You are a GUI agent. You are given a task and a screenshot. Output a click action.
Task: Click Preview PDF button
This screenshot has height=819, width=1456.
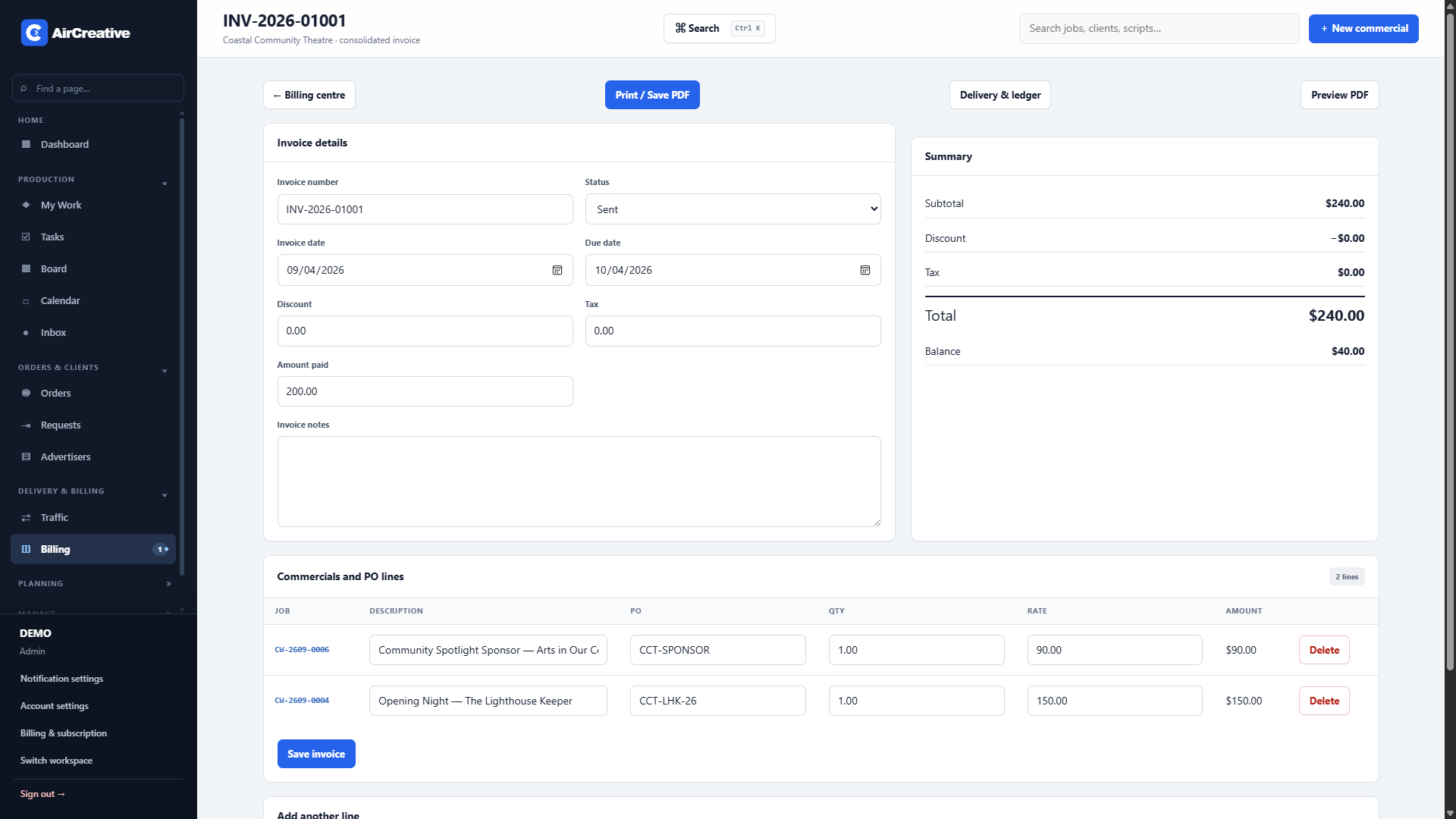(1340, 95)
